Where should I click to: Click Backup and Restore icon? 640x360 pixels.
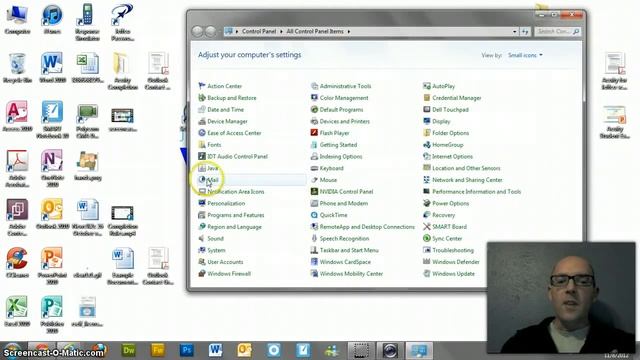tap(202, 98)
